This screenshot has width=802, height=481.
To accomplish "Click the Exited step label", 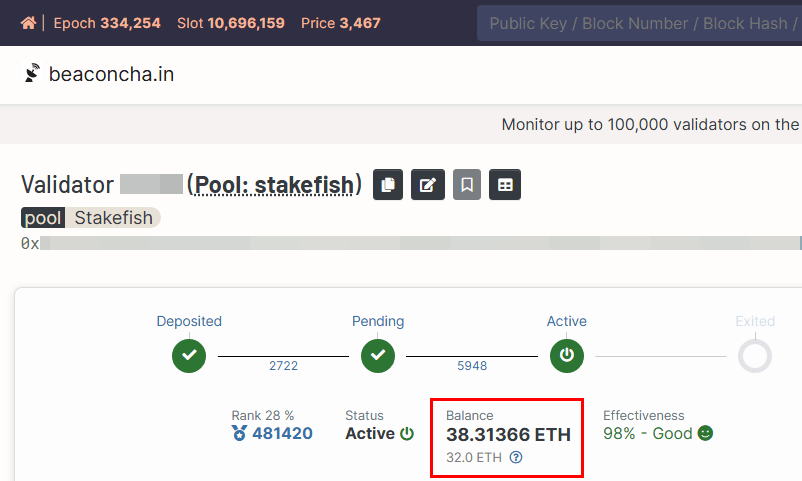I will 755,321.
